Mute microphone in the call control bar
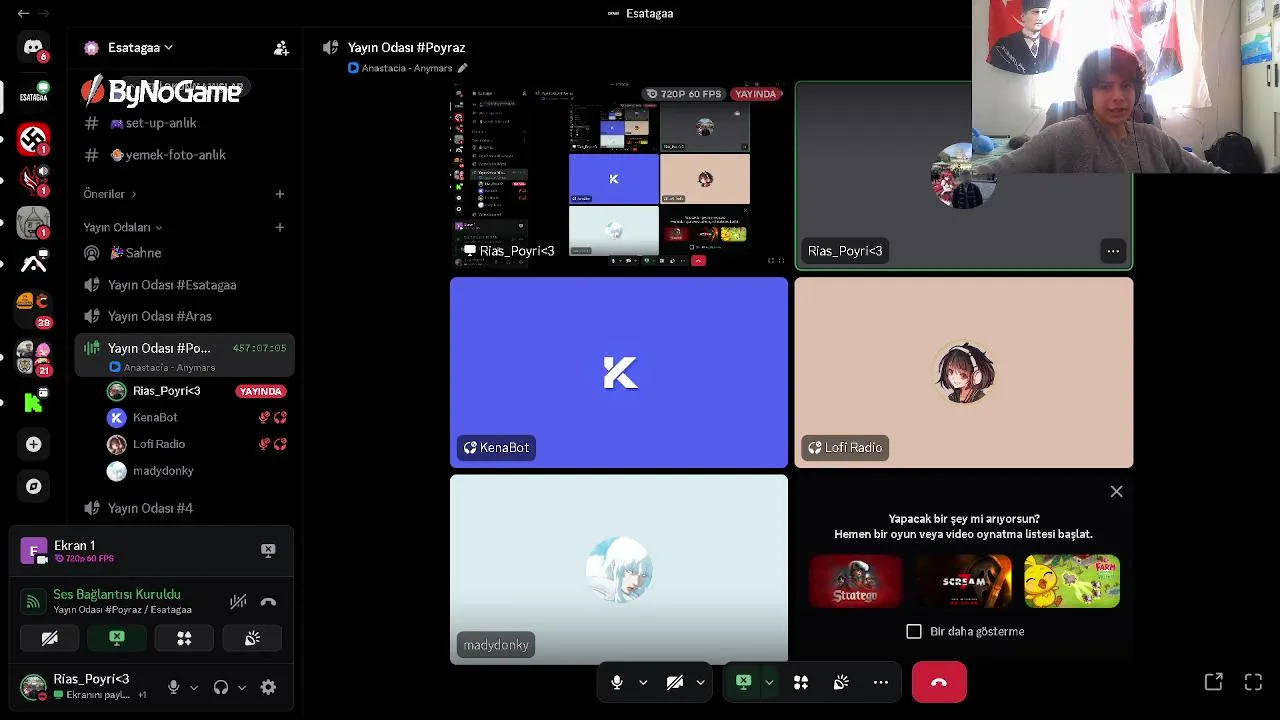Image resolution: width=1280 pixels, height=720 pixels. click(617, 682)
